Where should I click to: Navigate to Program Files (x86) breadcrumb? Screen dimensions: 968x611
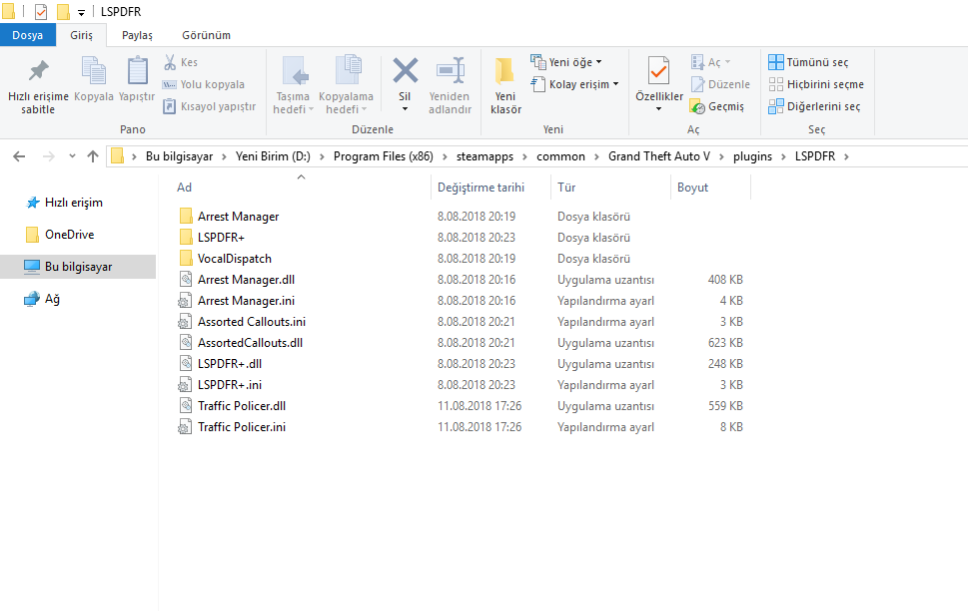(x=383, y=157)
